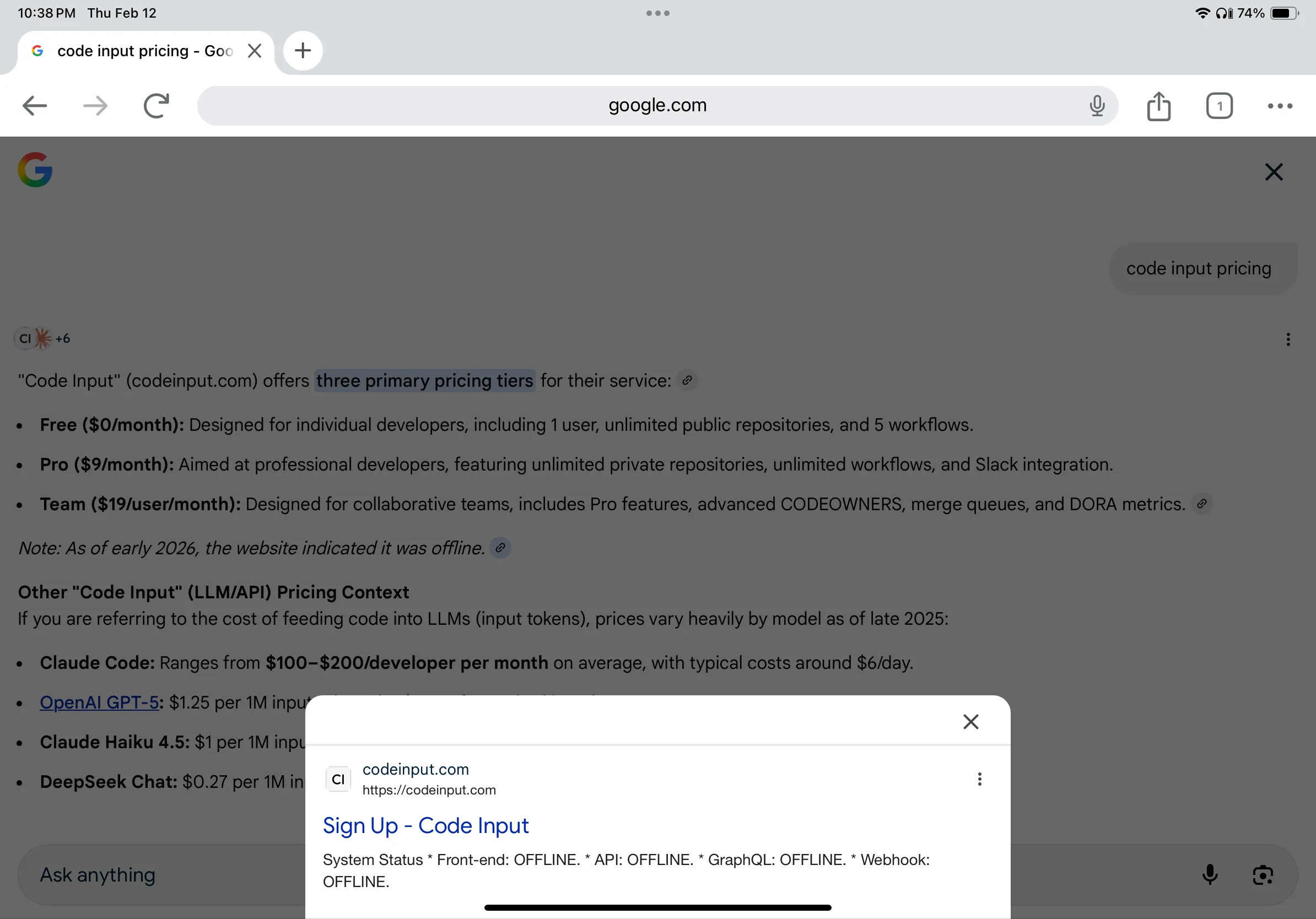This screenshot has height=919, width=1316.
Task: Open the tab switcher showing 1
Action: pos(1219,106)
